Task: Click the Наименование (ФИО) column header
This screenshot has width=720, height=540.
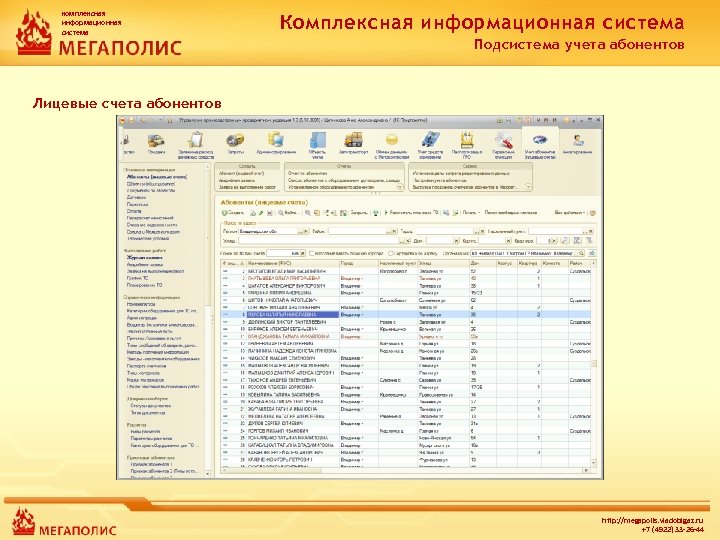Action: (x=292, y=264)
